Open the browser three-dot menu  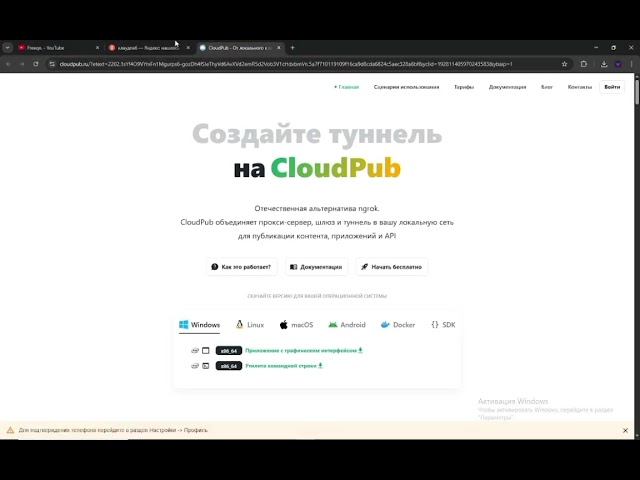(631, 64)
